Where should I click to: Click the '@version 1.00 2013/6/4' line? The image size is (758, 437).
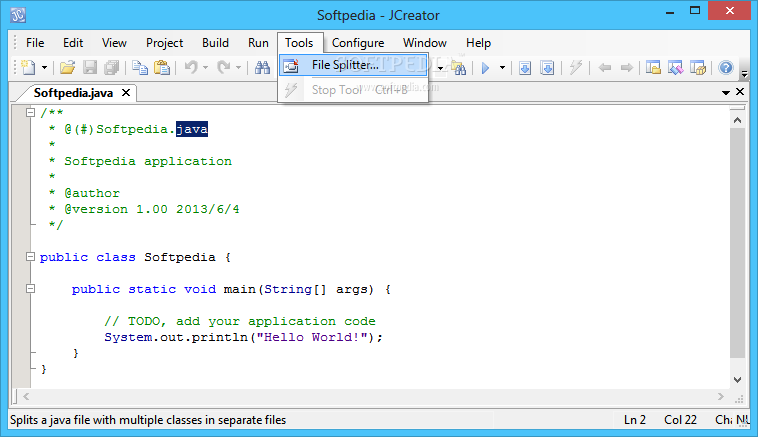152,209
